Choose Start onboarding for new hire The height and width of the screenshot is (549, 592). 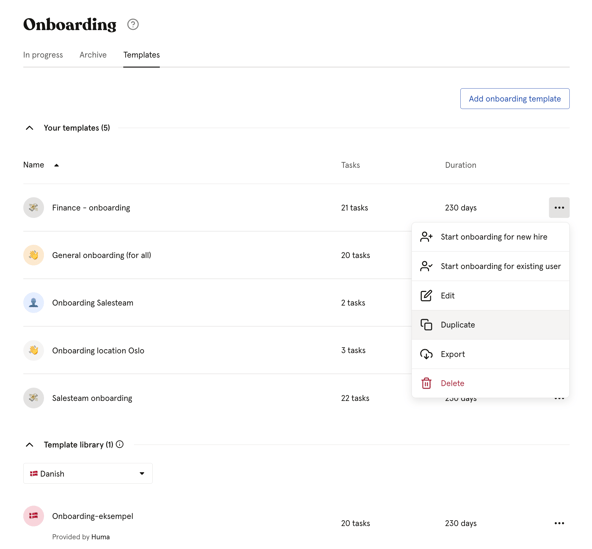[490, 237]
